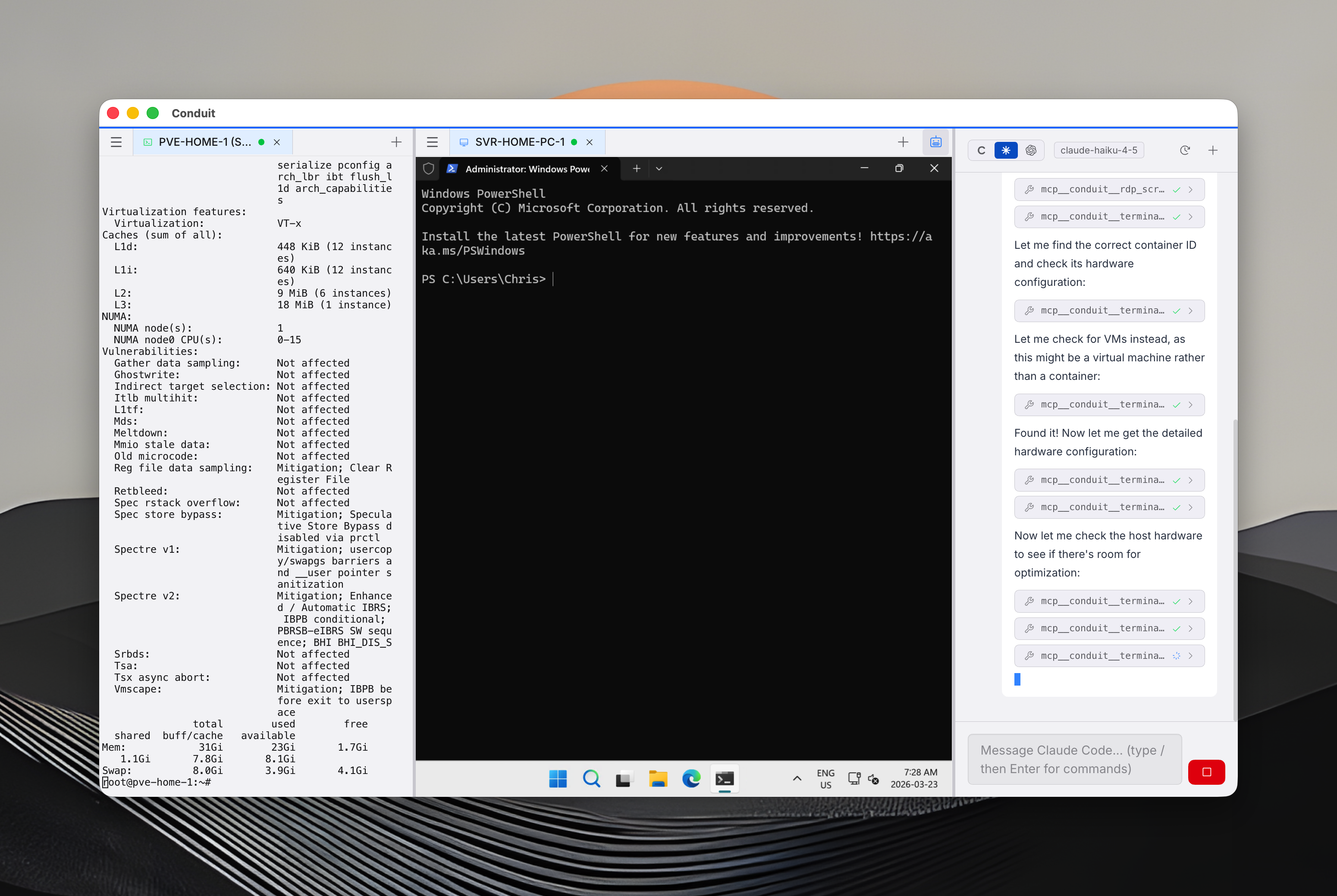This screenshot has height=896, width=1337.
Task: Add new session next to SVR-HOME-PC-1
Action: click(903, 142)
